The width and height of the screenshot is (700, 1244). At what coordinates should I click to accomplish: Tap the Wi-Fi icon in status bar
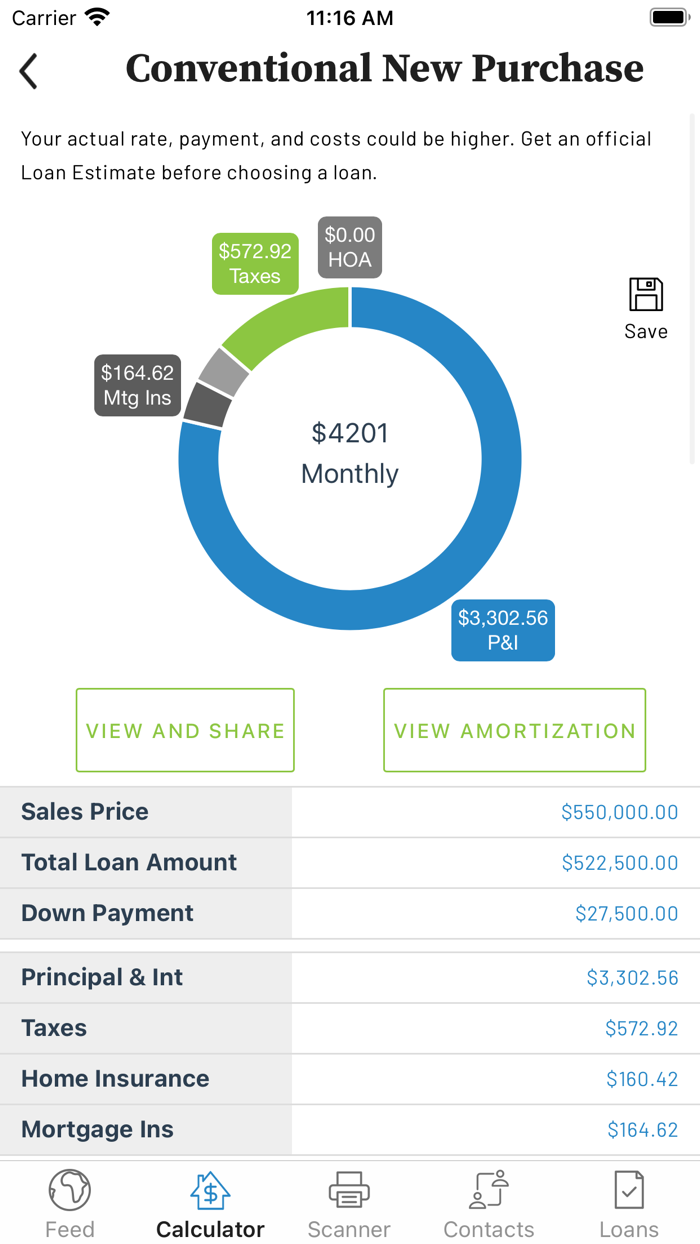pos(98,16)
